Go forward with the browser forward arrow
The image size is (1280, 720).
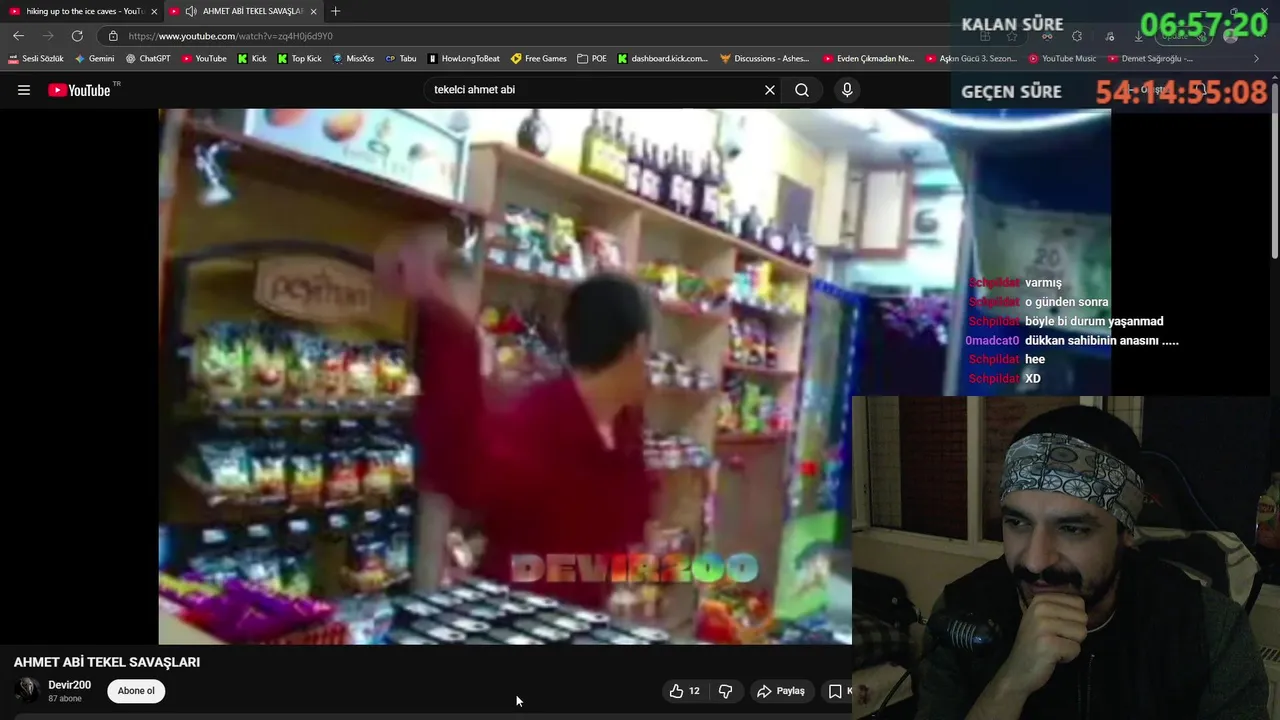pyautogui.click(x=47, y=36)
